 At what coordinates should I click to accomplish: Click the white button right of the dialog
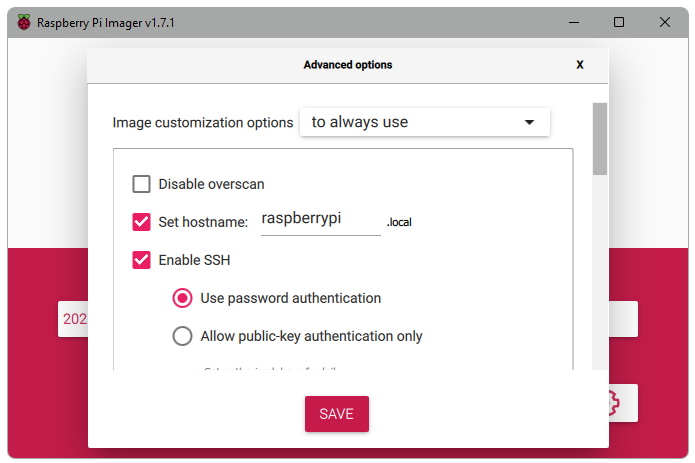pos(622,319)
